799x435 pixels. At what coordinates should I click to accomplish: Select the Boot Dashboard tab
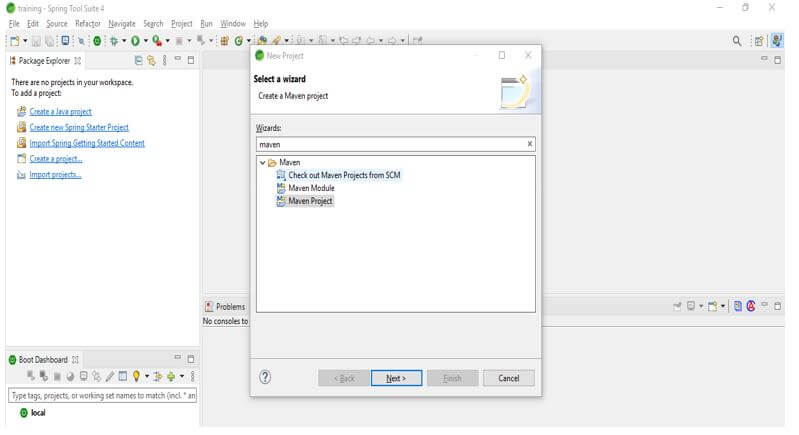(43, 360)
